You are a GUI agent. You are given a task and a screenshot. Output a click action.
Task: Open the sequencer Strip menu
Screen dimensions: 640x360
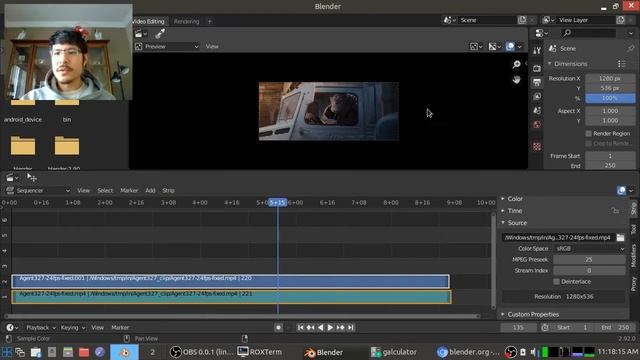168,191
